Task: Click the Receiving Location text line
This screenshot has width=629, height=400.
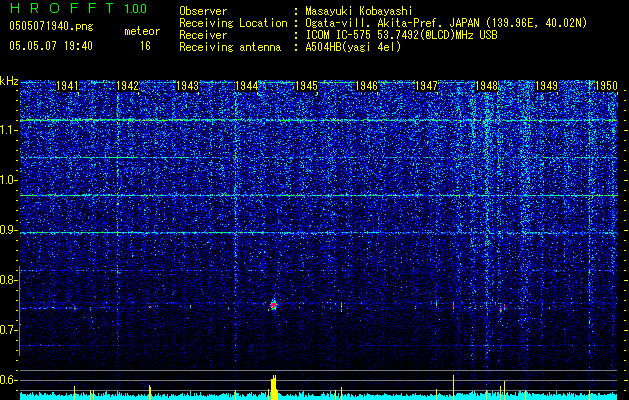Action: point(383,23)
